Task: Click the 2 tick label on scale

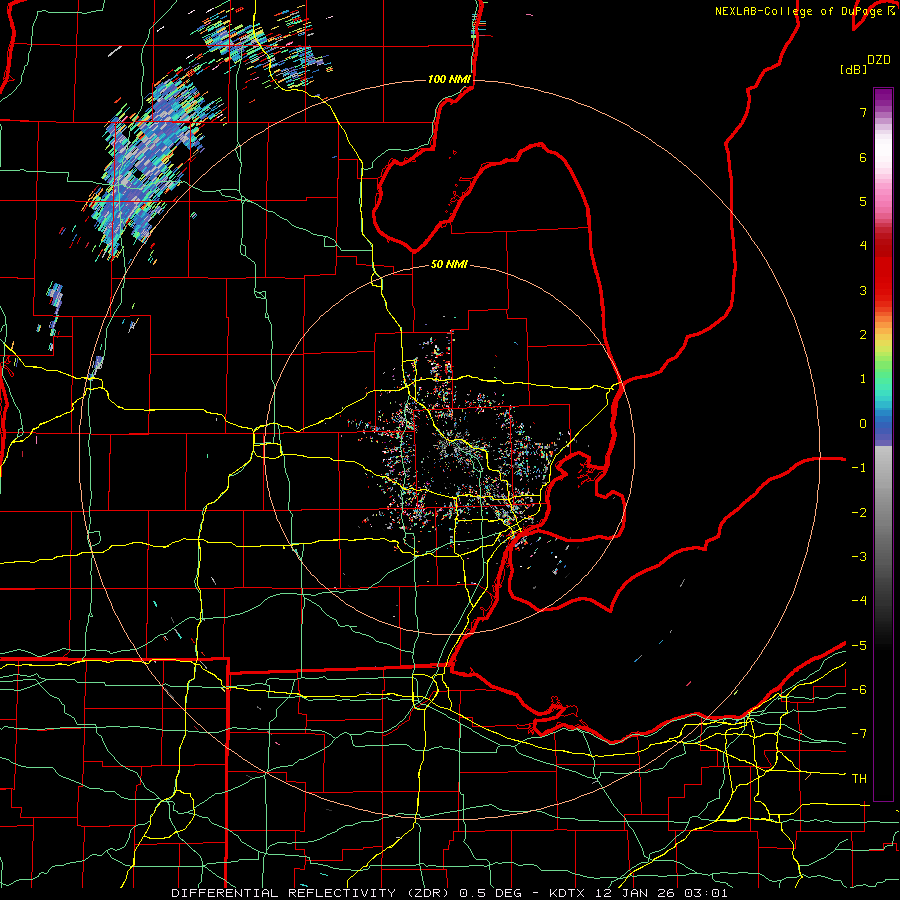Action: [x=863, y=335]
